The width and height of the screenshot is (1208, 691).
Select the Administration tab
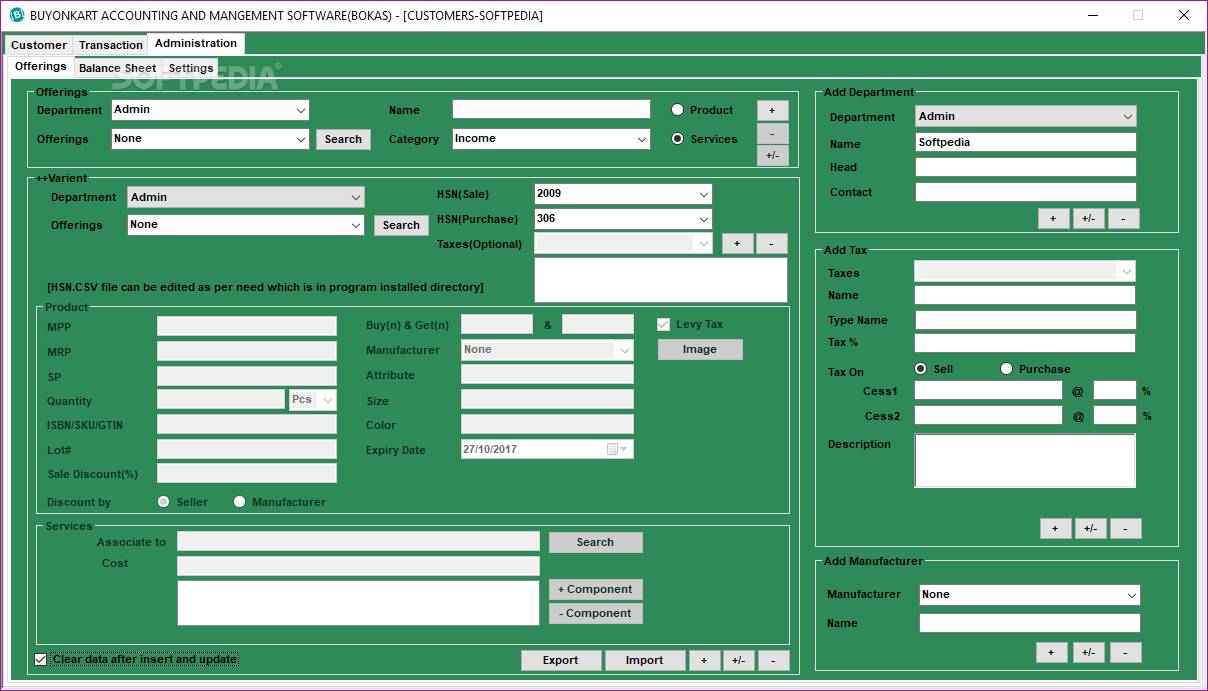tap(196, 43)
